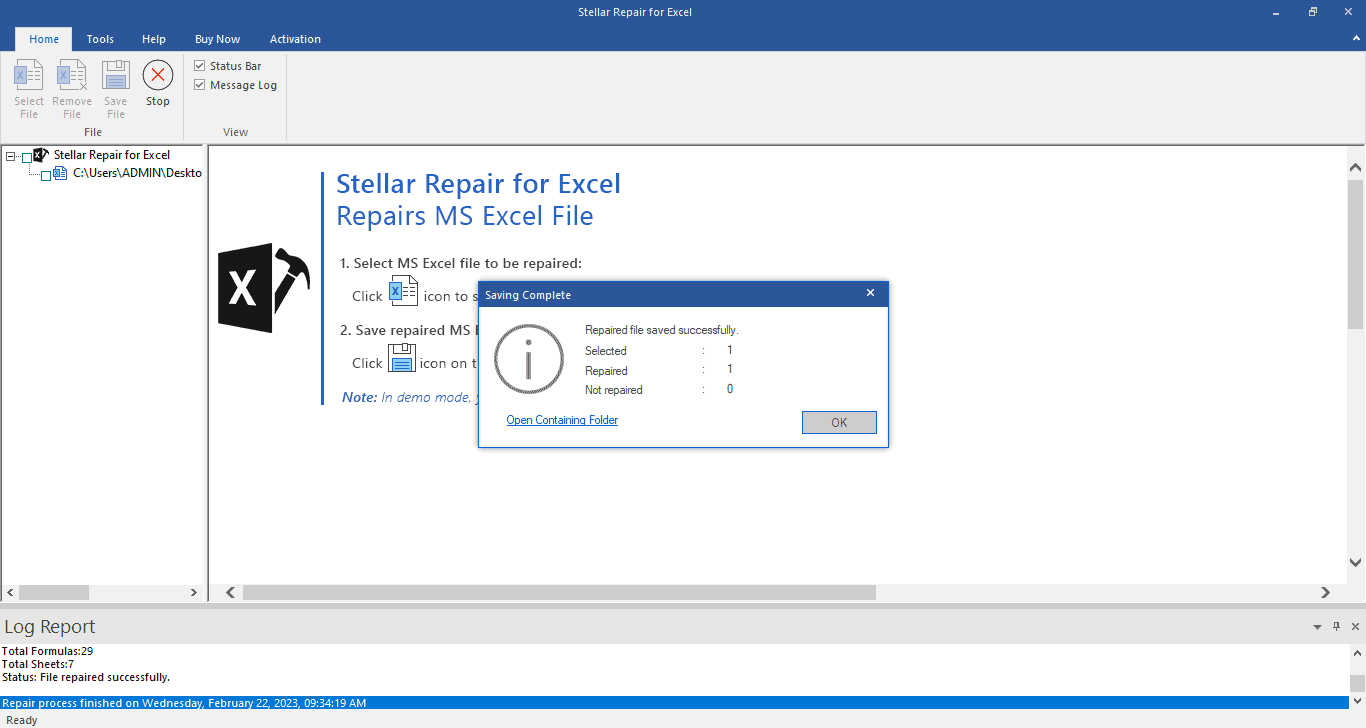The width and height of the screenshot is (1366, 728).
Task: Click 'Status: File repaired successfully.' log line
Action: point(86,677)
